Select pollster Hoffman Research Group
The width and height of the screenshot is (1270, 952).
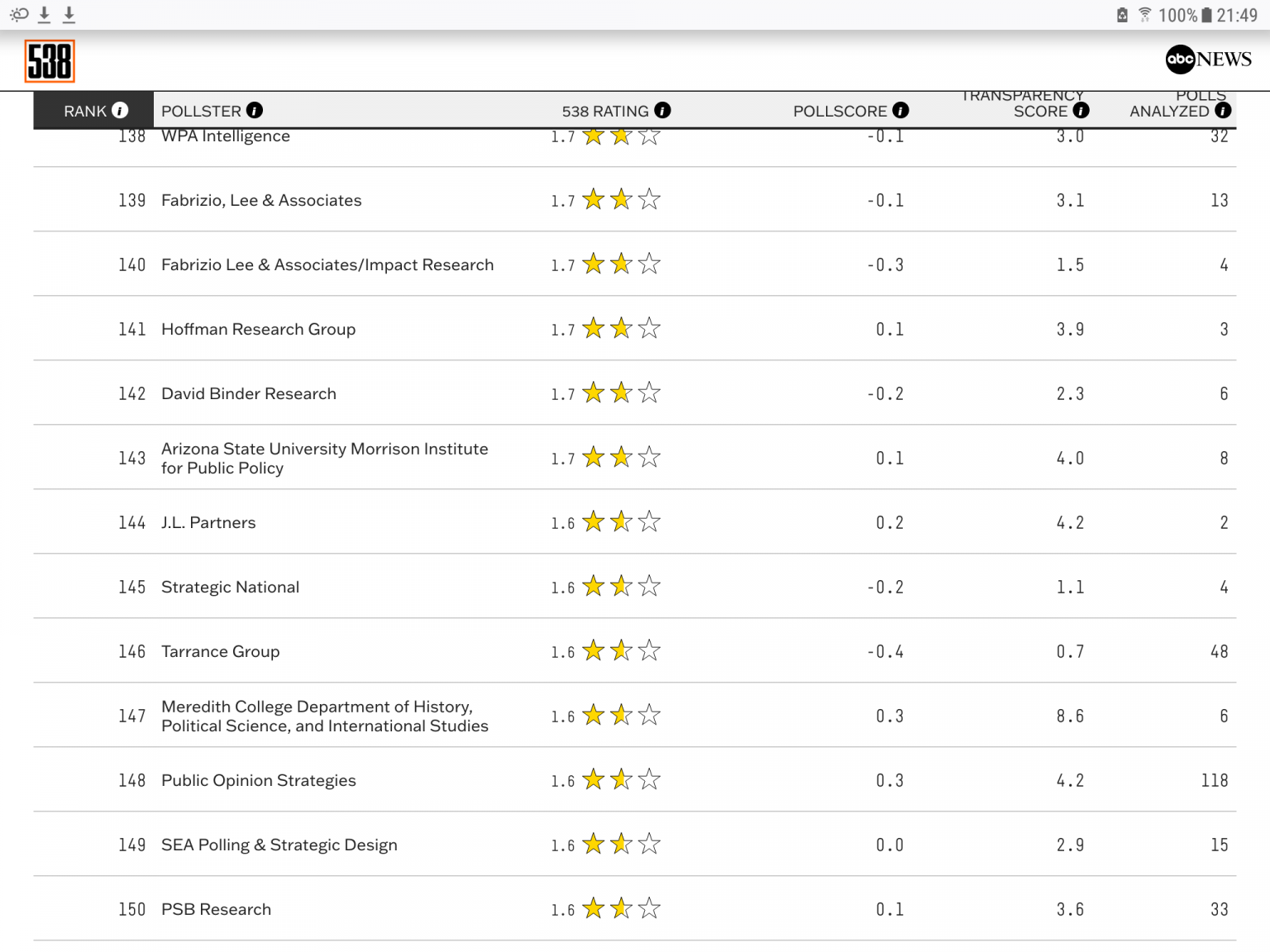[258, 329]
